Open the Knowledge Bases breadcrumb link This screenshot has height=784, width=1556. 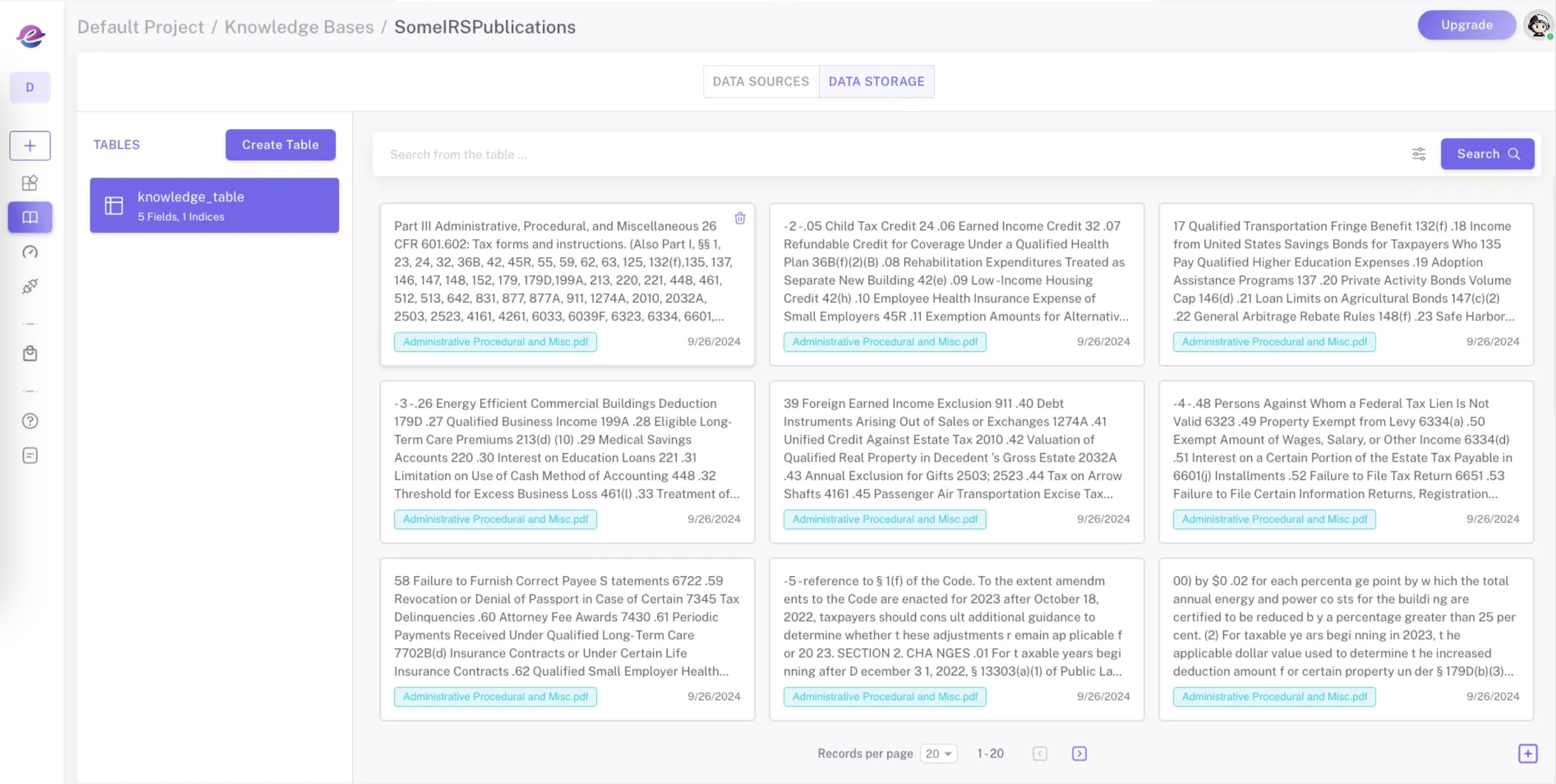point(299,27)
